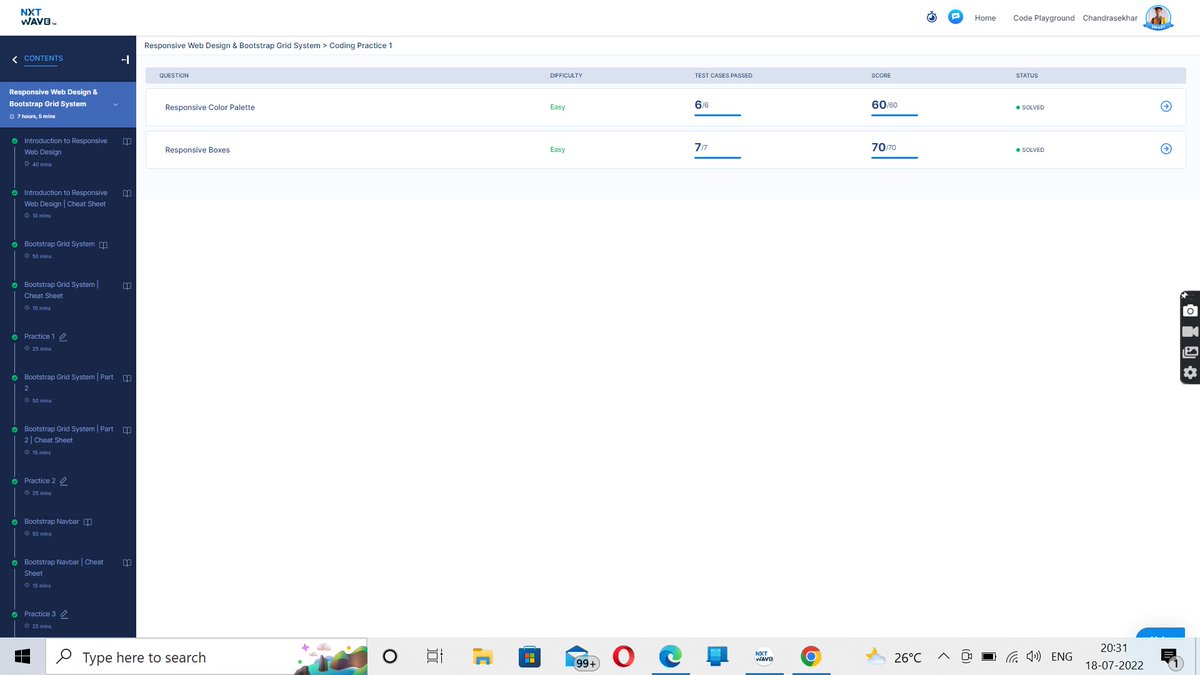Open Bootstrap Grid System | Part 2 lesson
The width and height of the screenshot is (1200, 675).
click(69, 382)
